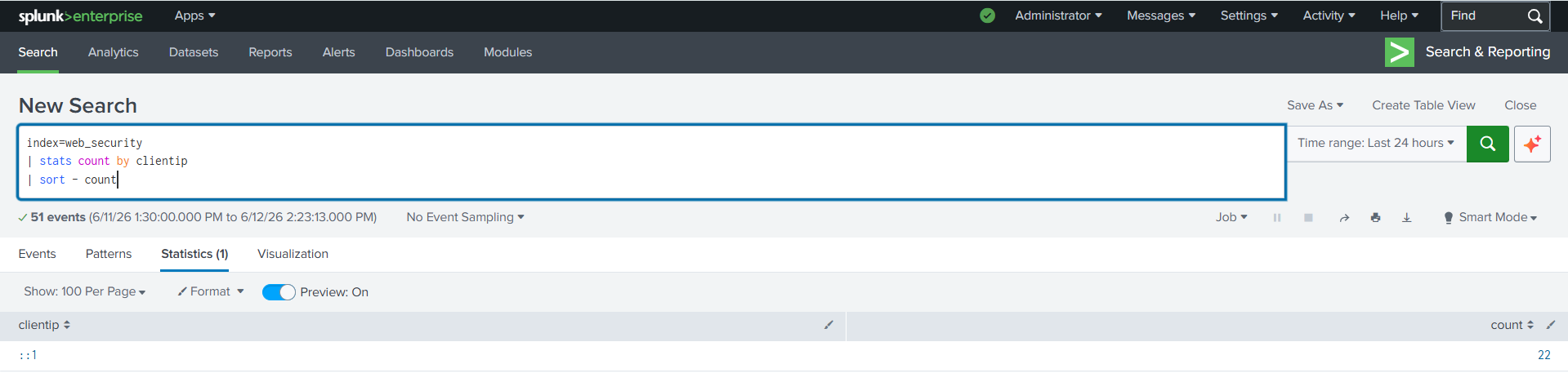Click the system health green checkmark
The height and width of the screenshot is (382, 1568).
tap(987, 16)
